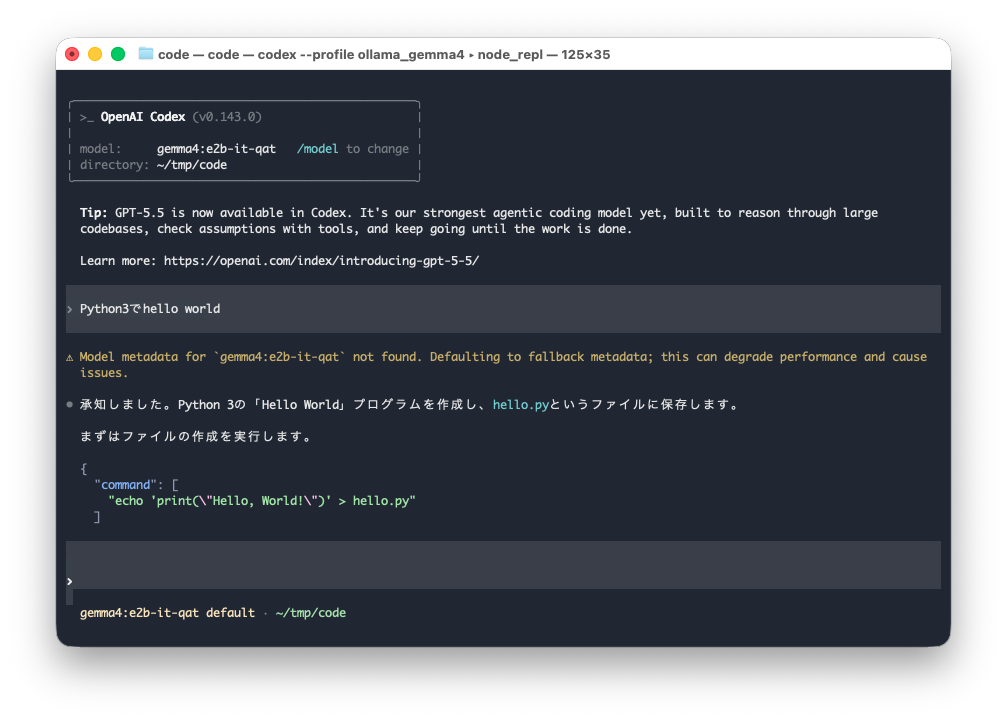This screenshot has width=1007, height=721.
Task: Click the prompt chevron in the input area
Action: point(69,581)
